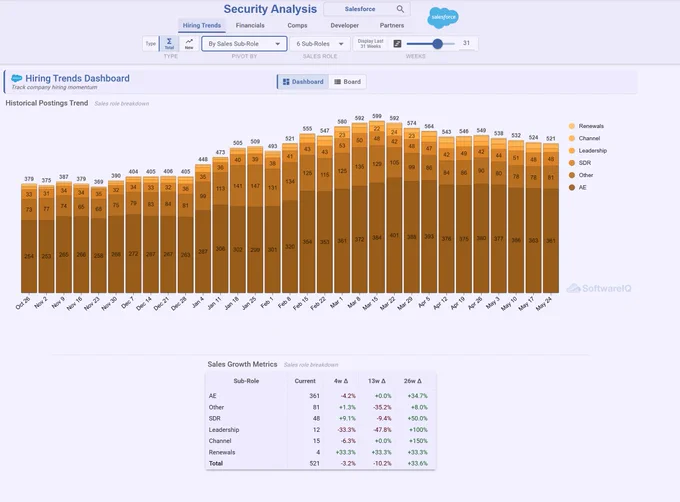Click the Board list icon
Image resolution: width=680 pixels, height=502 pixels.
coord(337,81)
